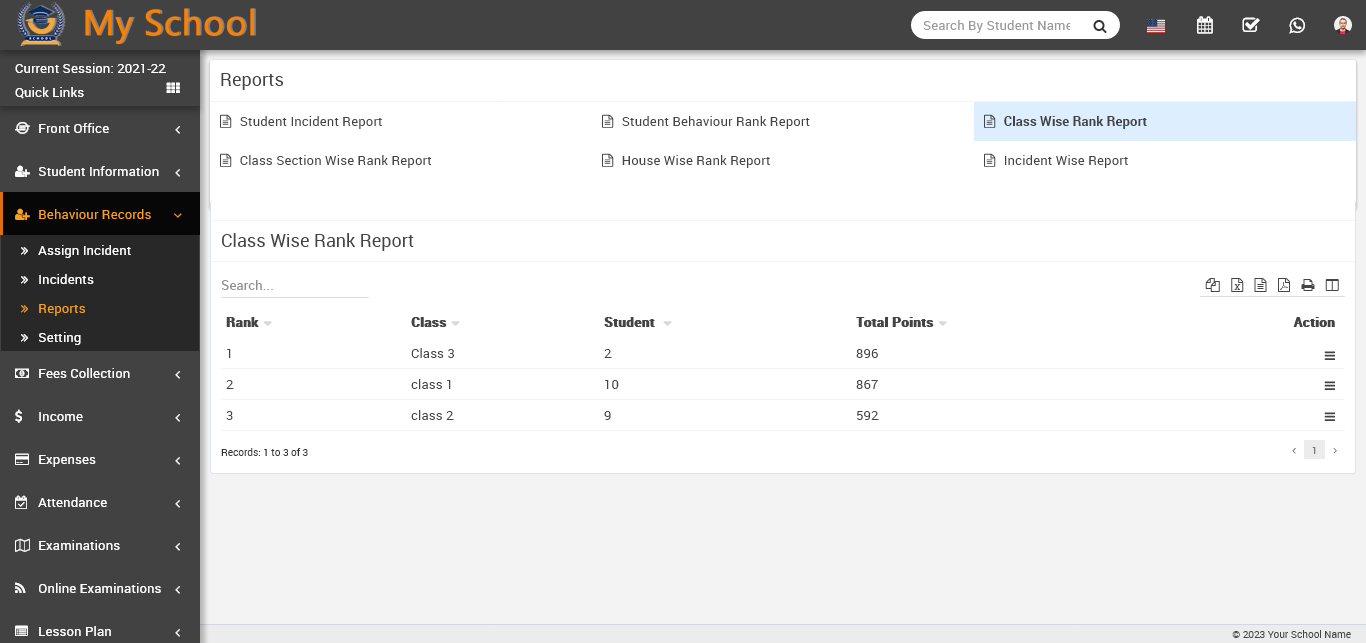Print the Class Wise Rank Report
Viewport: 1366px width, 643px height.
point(1308,285)
